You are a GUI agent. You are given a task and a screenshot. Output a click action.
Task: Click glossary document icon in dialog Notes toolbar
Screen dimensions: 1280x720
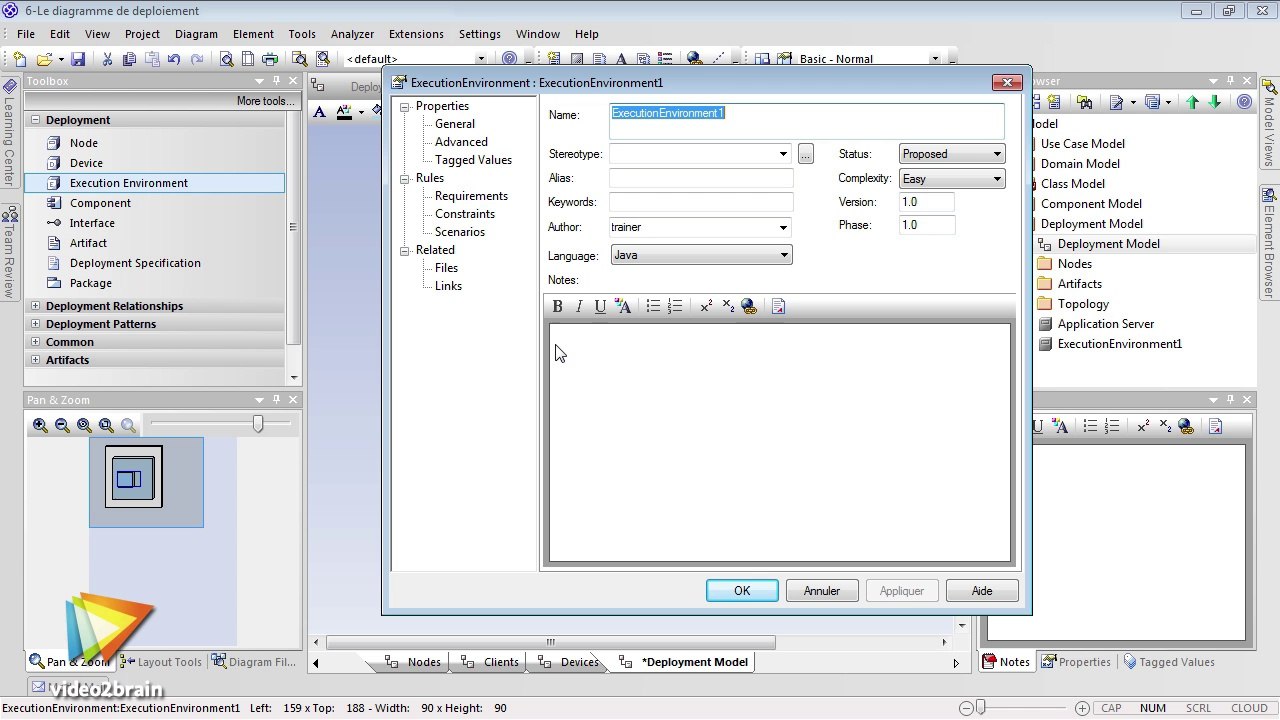779,307
